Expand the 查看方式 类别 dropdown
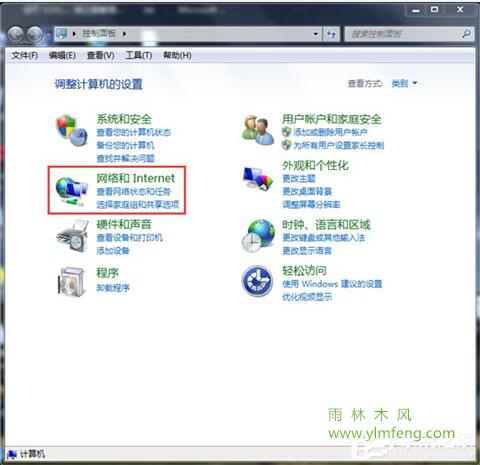The image size is (480, 465). point(404,83)
